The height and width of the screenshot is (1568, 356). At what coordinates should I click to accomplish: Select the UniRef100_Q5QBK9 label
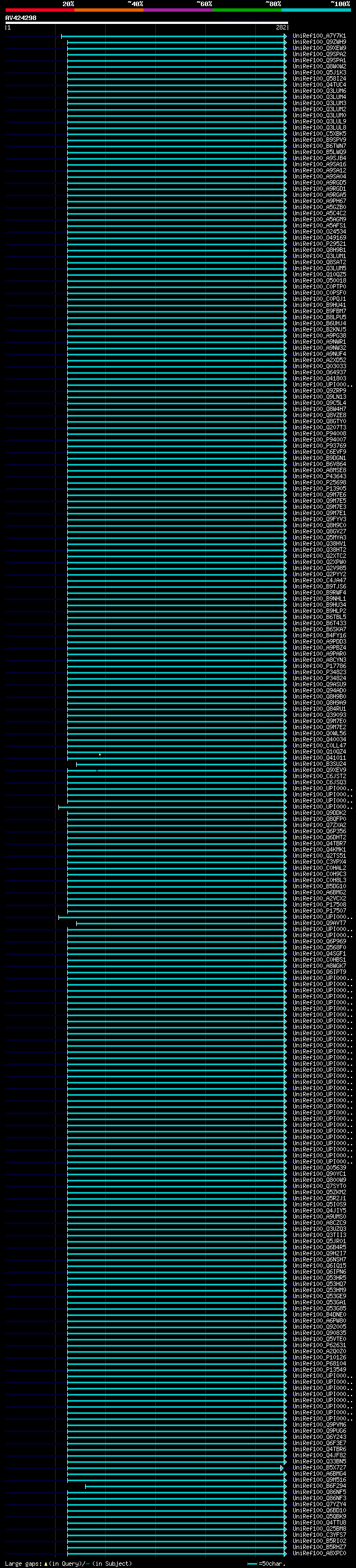coord(319,1516)
